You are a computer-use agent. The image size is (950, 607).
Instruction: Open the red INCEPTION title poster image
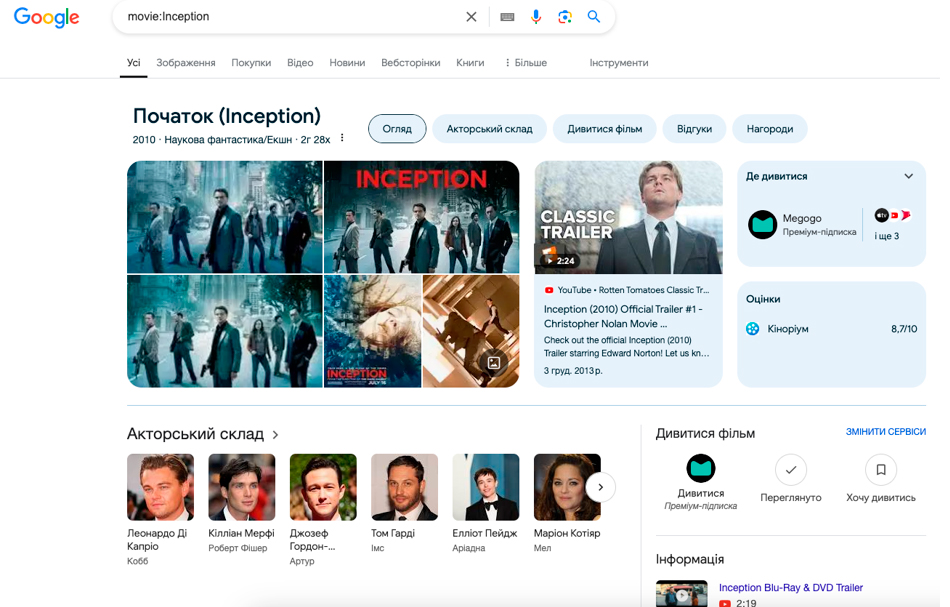click(422, 217)
